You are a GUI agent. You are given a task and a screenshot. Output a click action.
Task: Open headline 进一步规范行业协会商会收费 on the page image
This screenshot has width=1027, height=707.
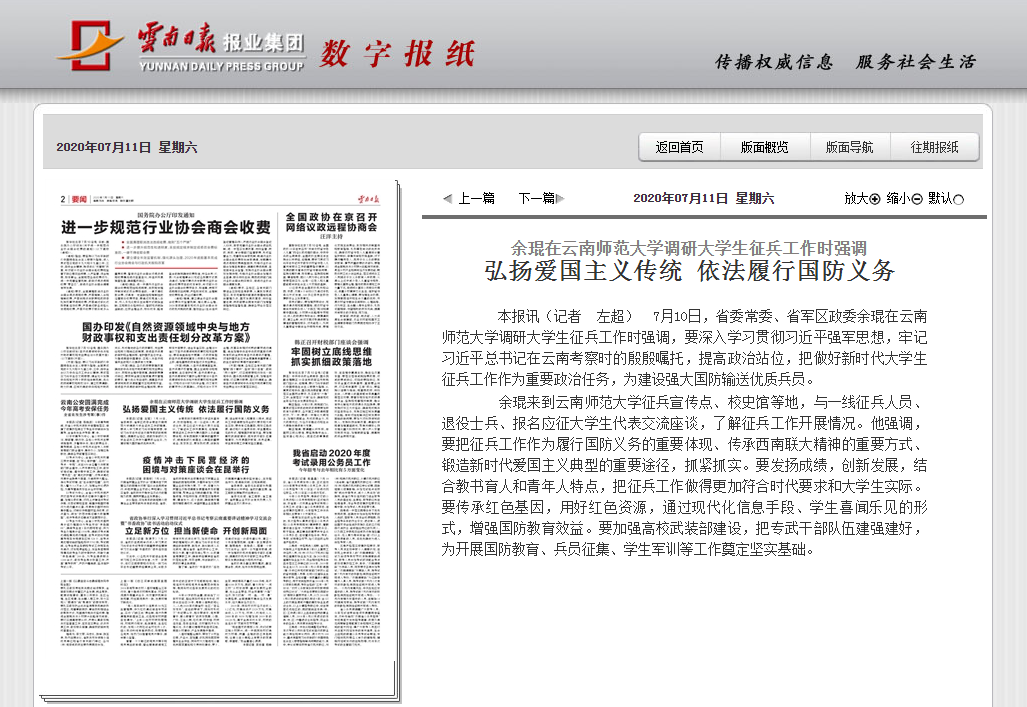coord(166,227)
